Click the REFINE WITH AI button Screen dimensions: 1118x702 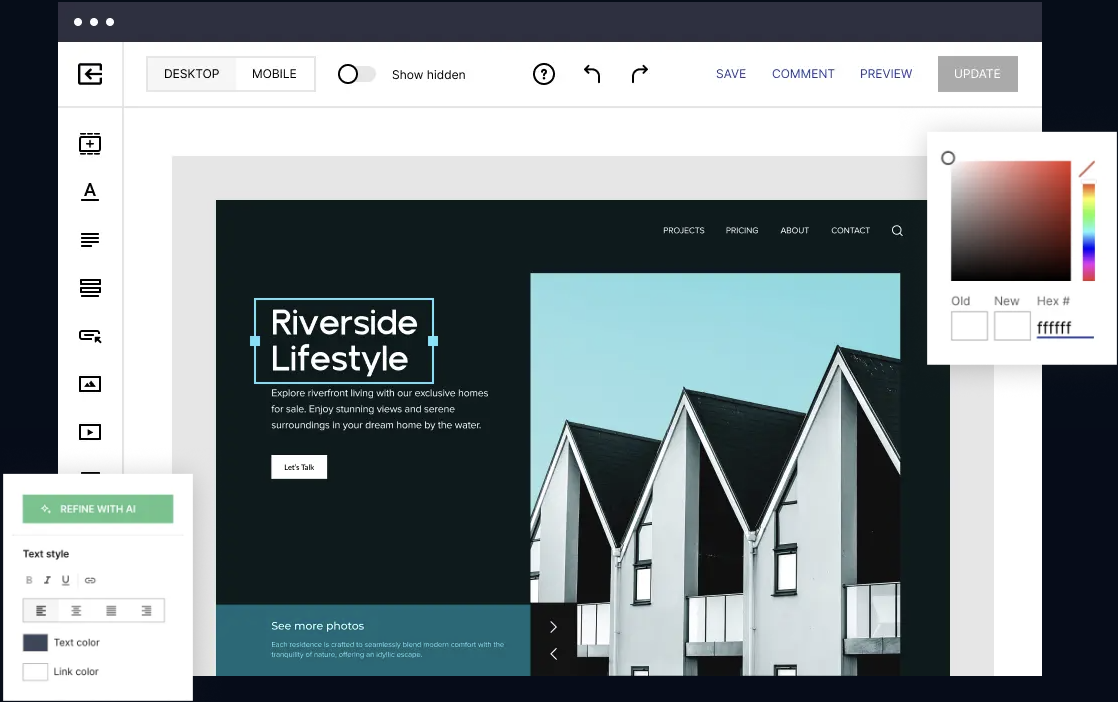point(98,509)
